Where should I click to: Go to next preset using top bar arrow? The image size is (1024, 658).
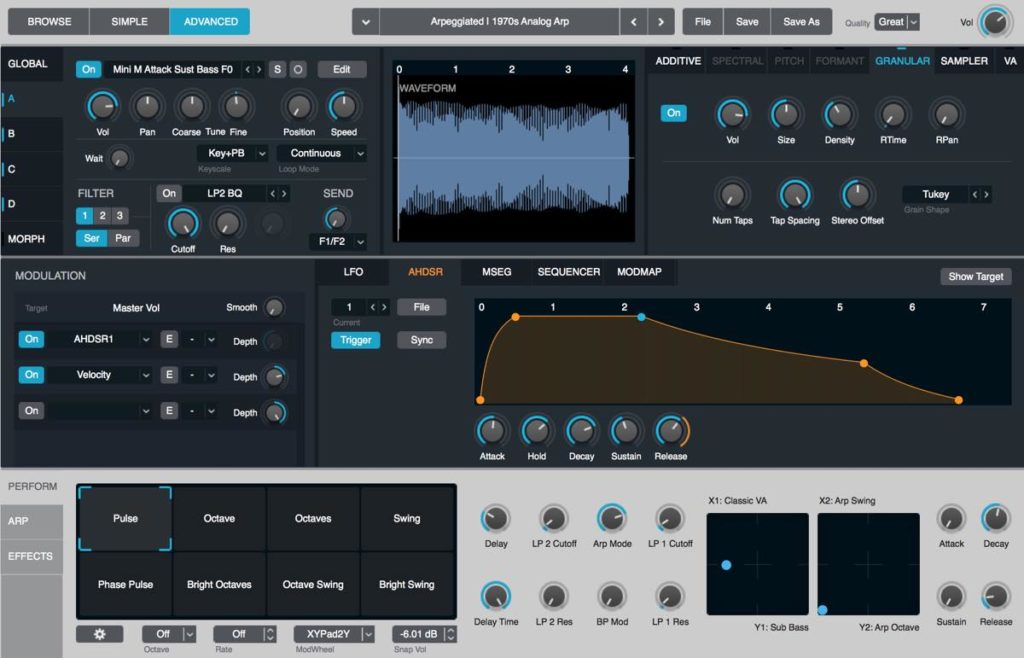point(660,21)
